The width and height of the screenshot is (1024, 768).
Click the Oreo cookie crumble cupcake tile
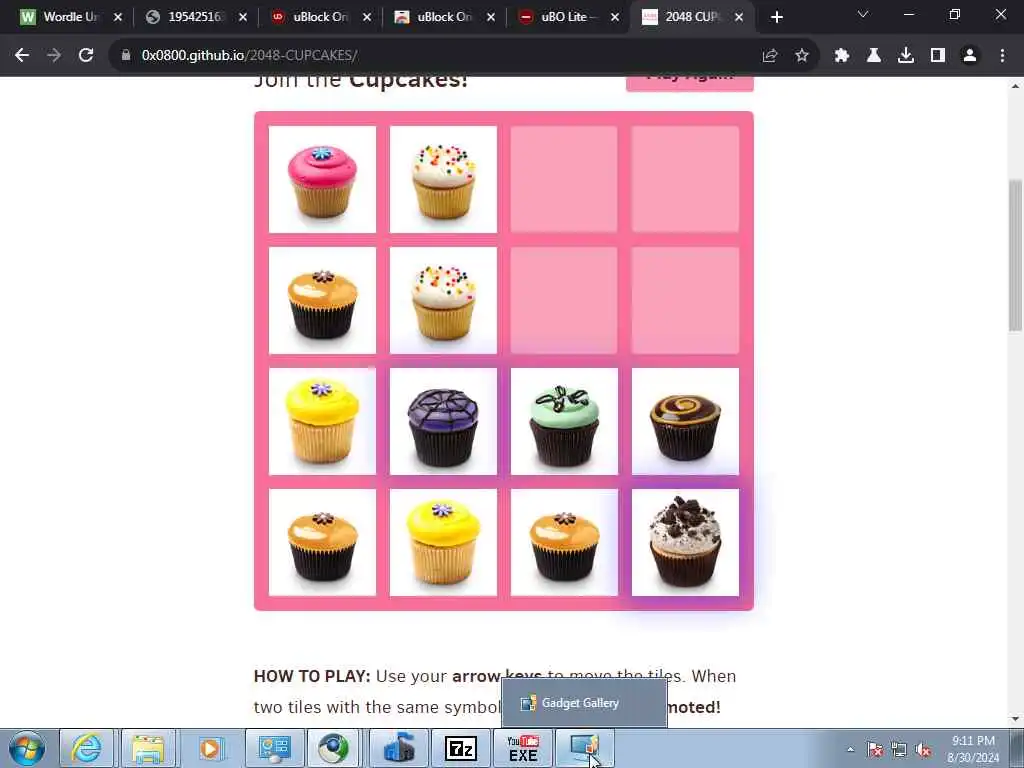point(685,542)
